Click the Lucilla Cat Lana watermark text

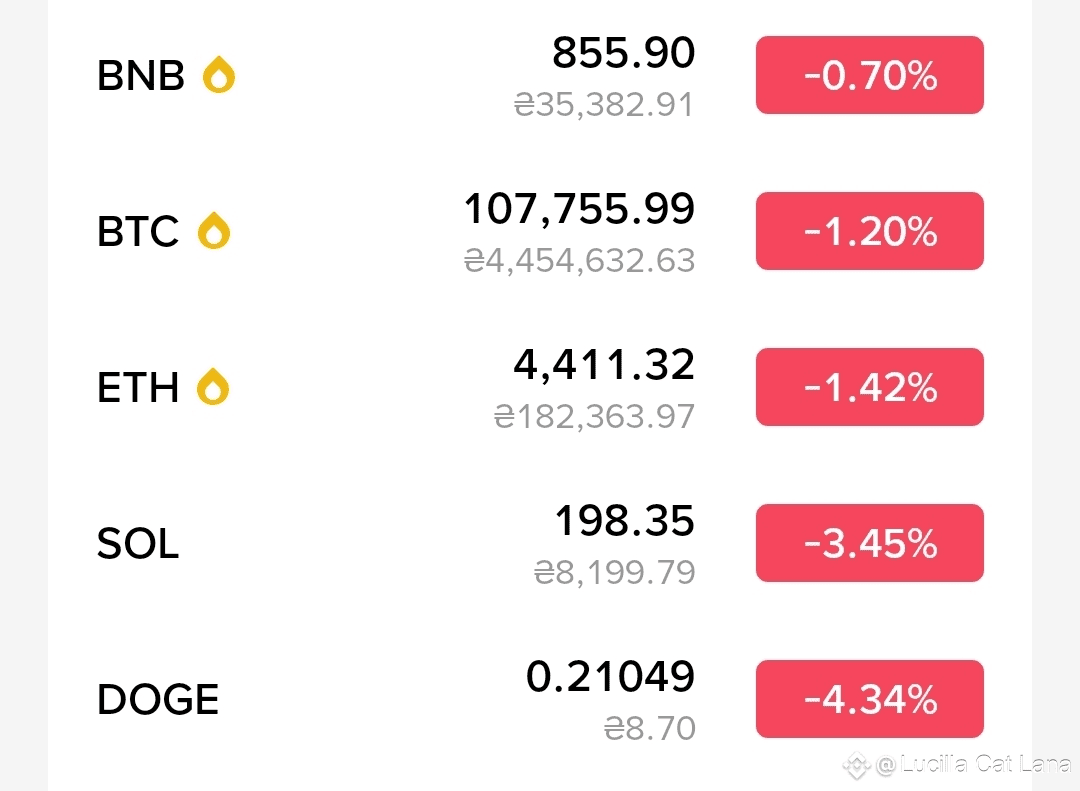coord(973,764)
